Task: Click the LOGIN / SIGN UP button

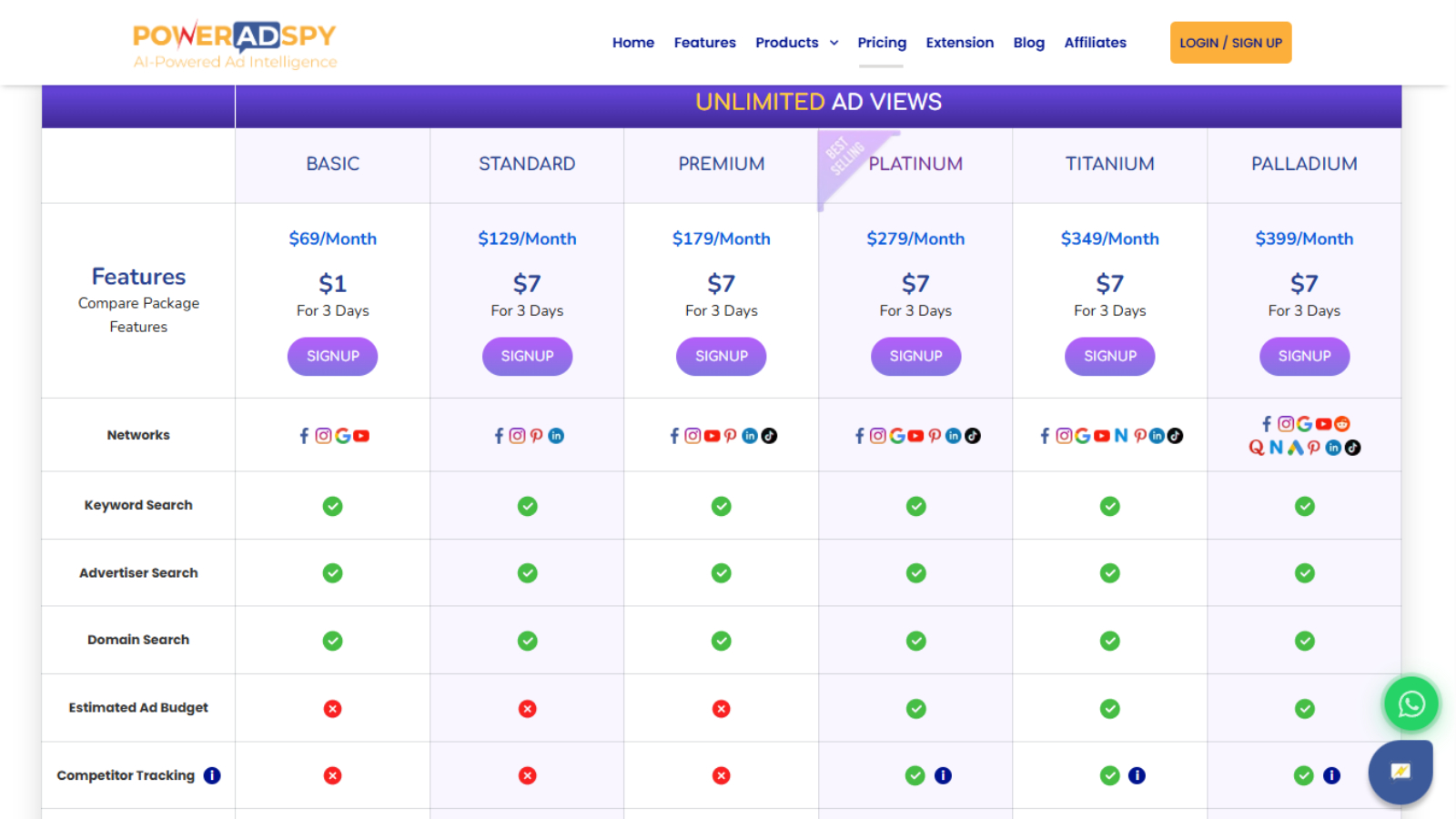Action: [1230, 42]
